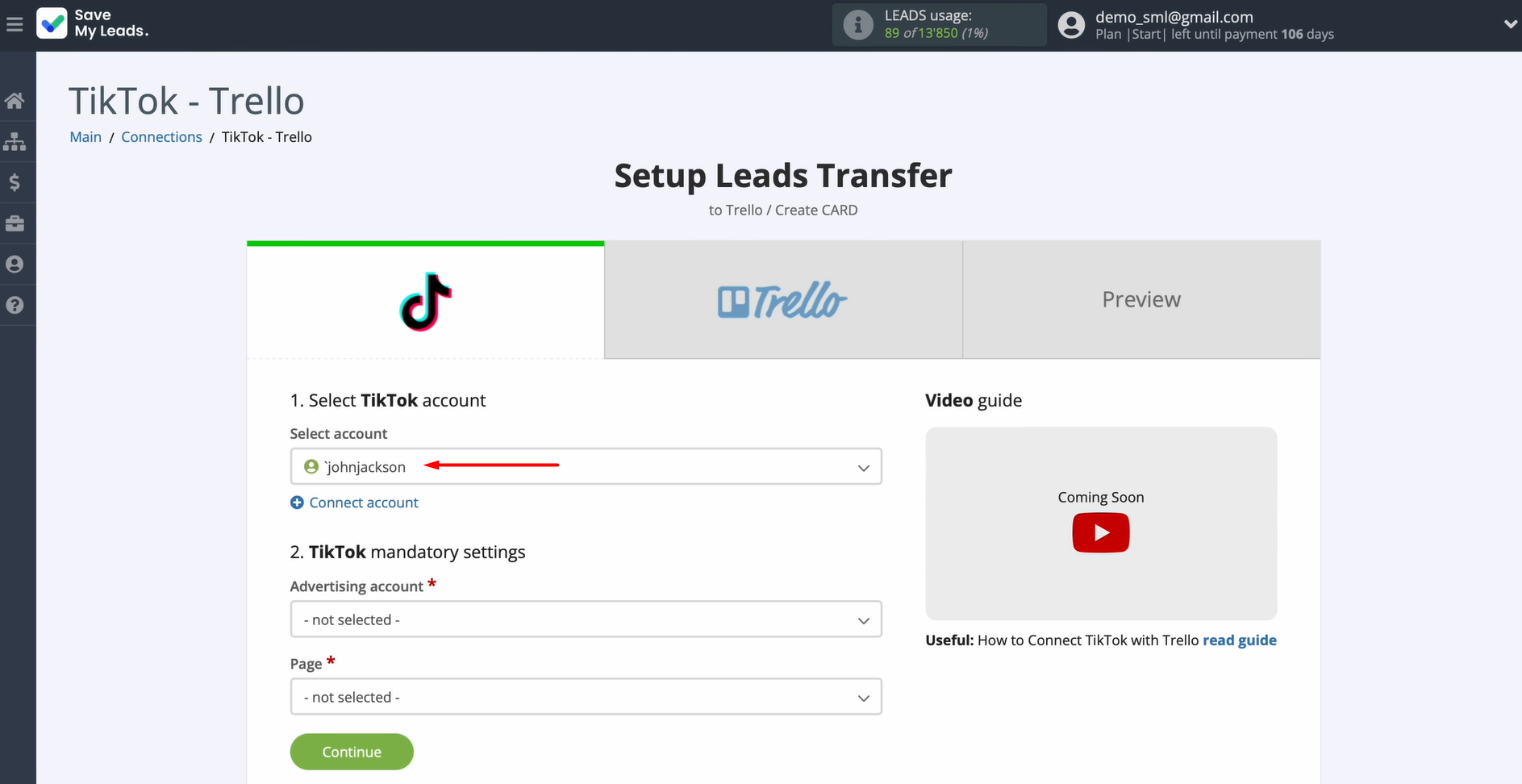
Task: Click the LEADS usage info icon
Action: coord(858,25)
